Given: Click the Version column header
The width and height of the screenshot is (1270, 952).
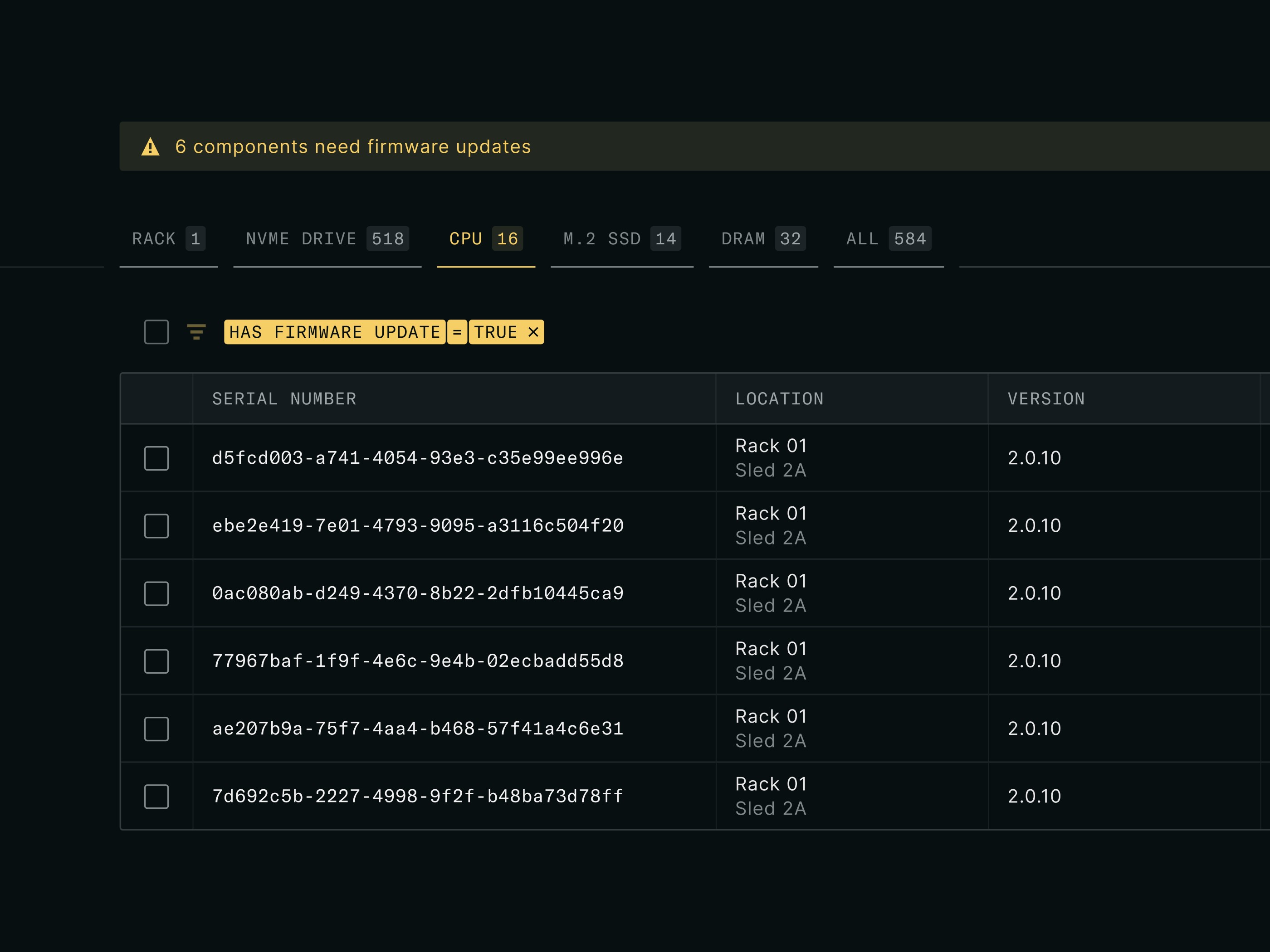Looking at the screenshot, I should click(x=1046, y=399).
